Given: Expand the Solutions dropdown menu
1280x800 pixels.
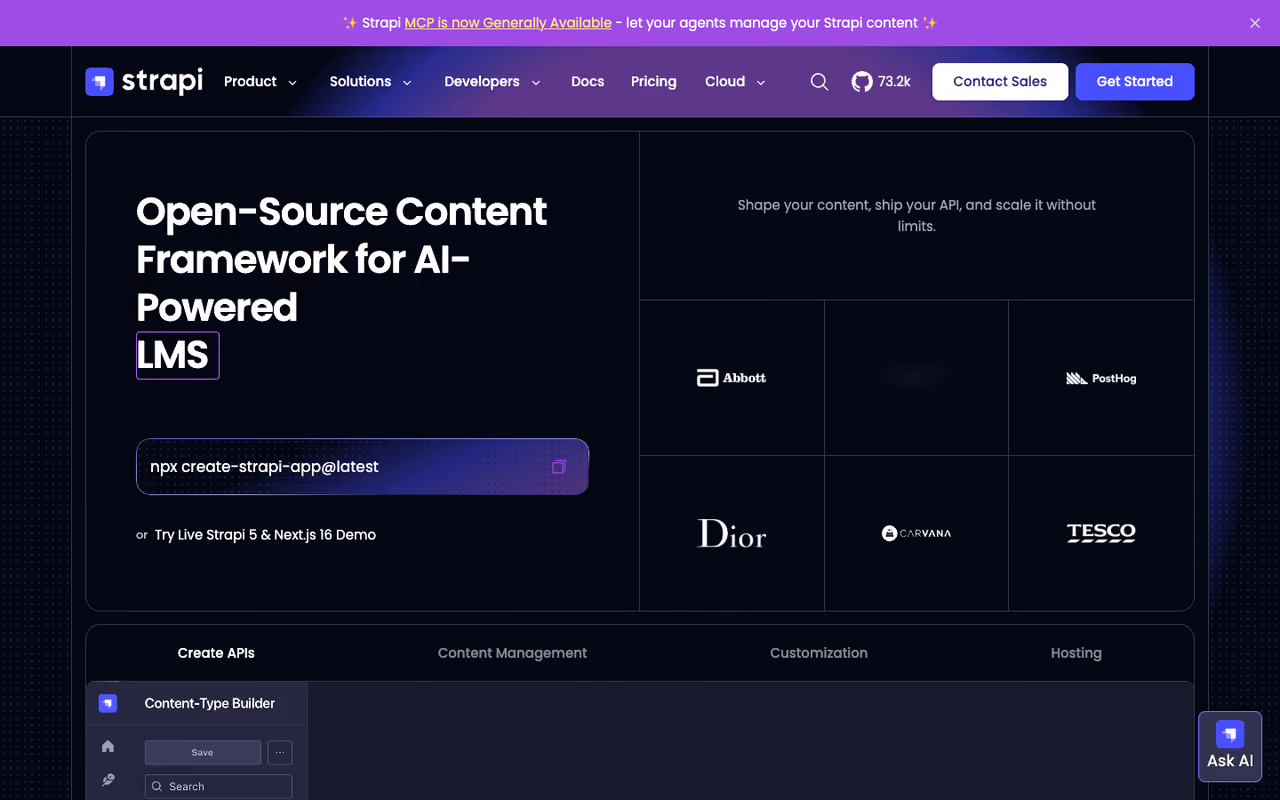Looking at the screenshot, I should click(x=371, y=82).
